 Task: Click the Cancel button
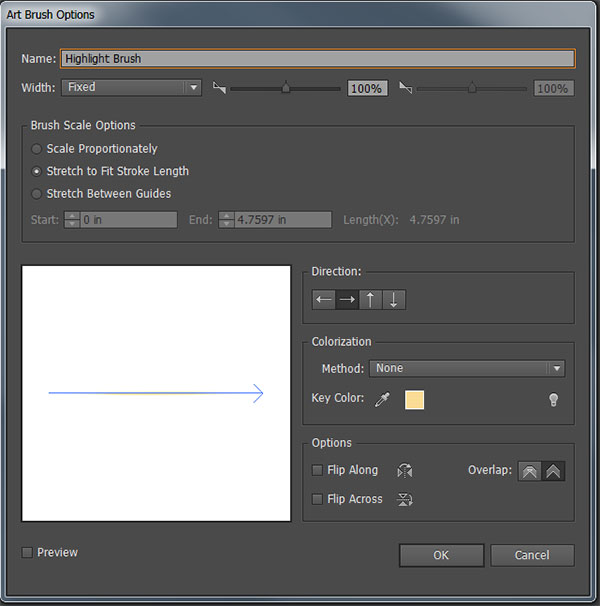tap(532, 555)
